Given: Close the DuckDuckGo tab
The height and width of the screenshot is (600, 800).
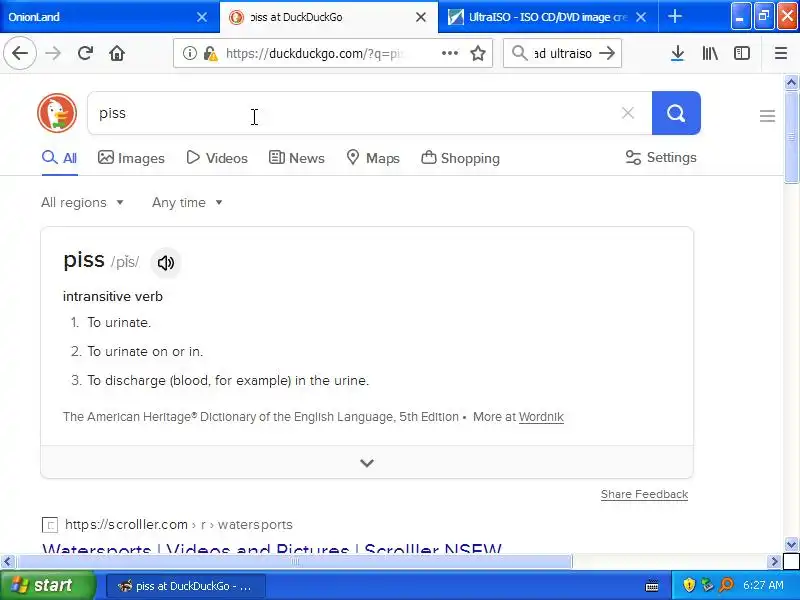Looking at the screenshot, I should [421, 17].
